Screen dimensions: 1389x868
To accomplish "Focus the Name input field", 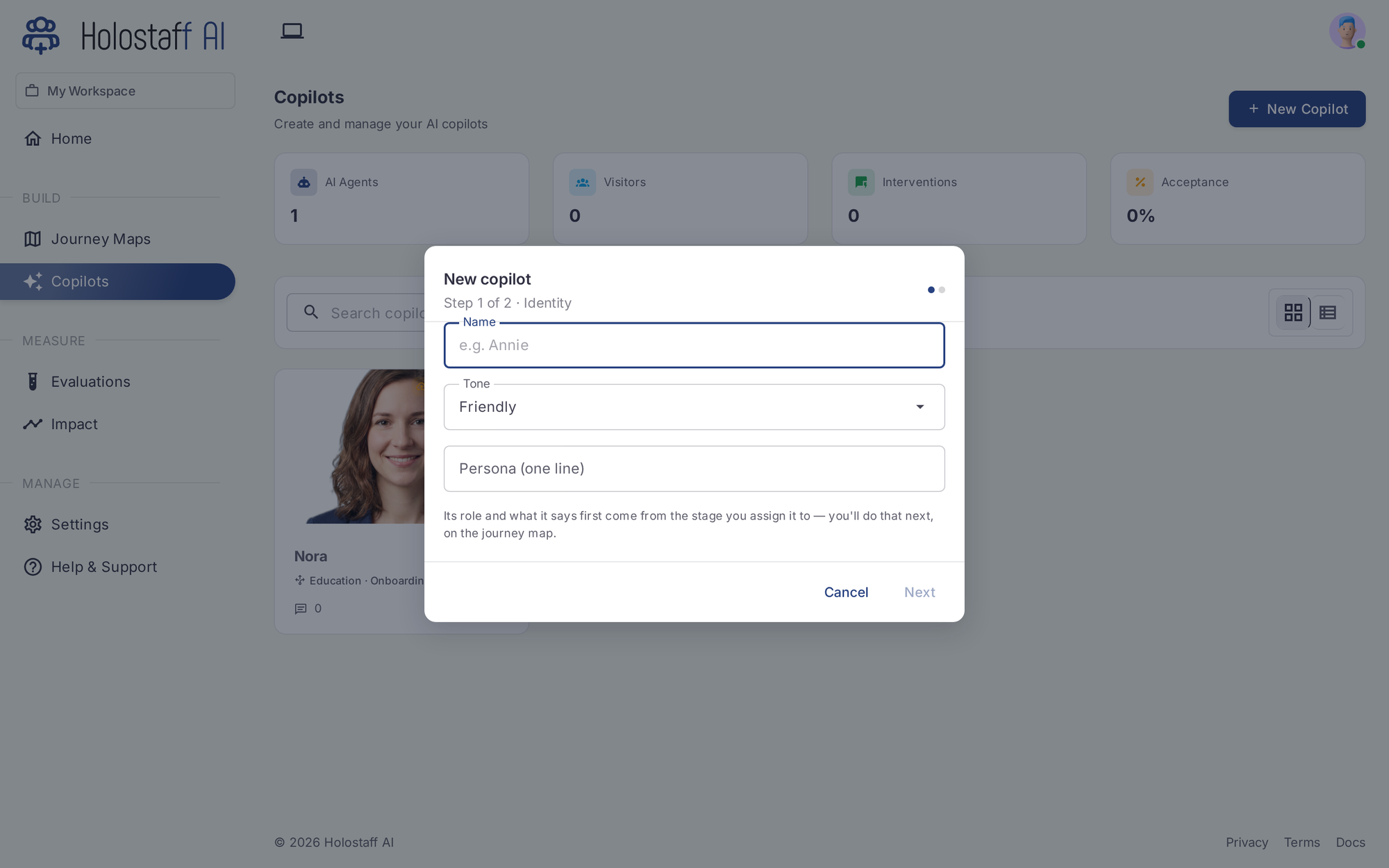I will 694,345.
